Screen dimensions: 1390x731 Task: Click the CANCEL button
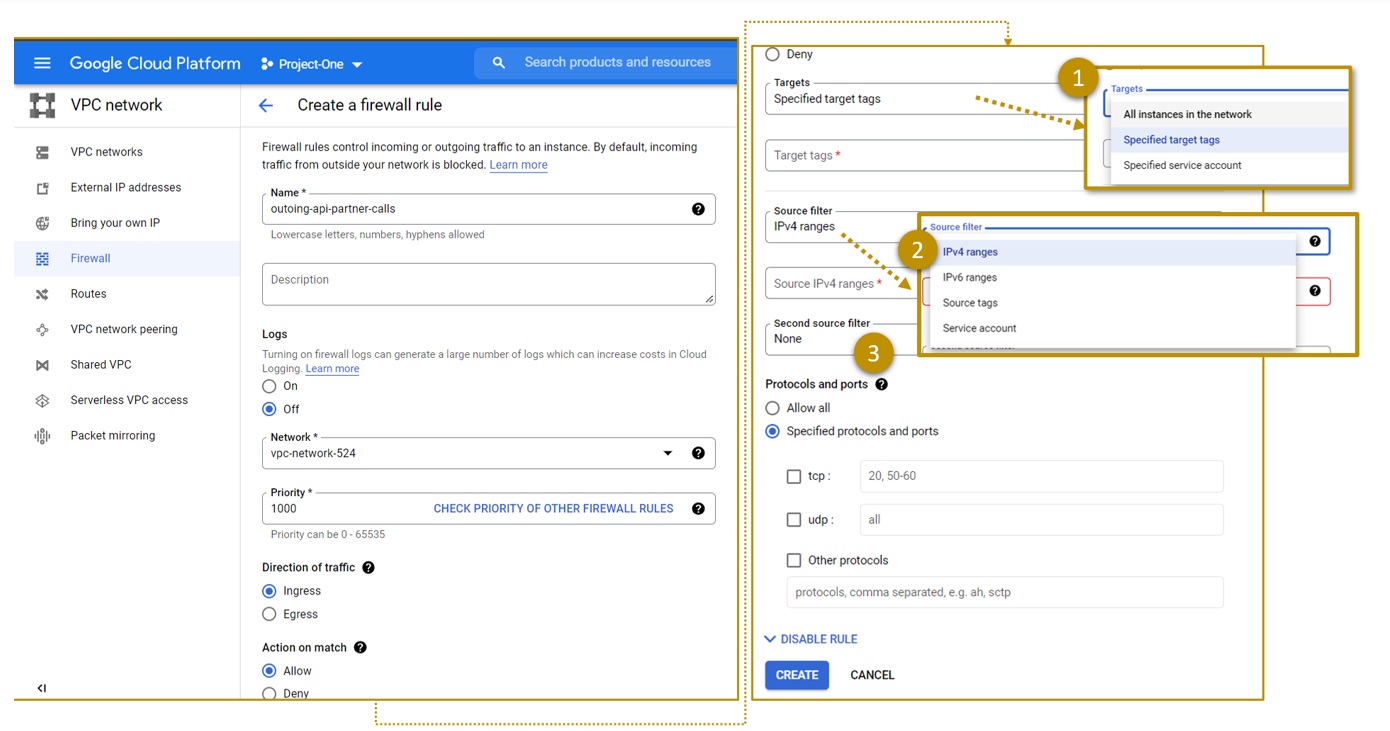[872, 675]
